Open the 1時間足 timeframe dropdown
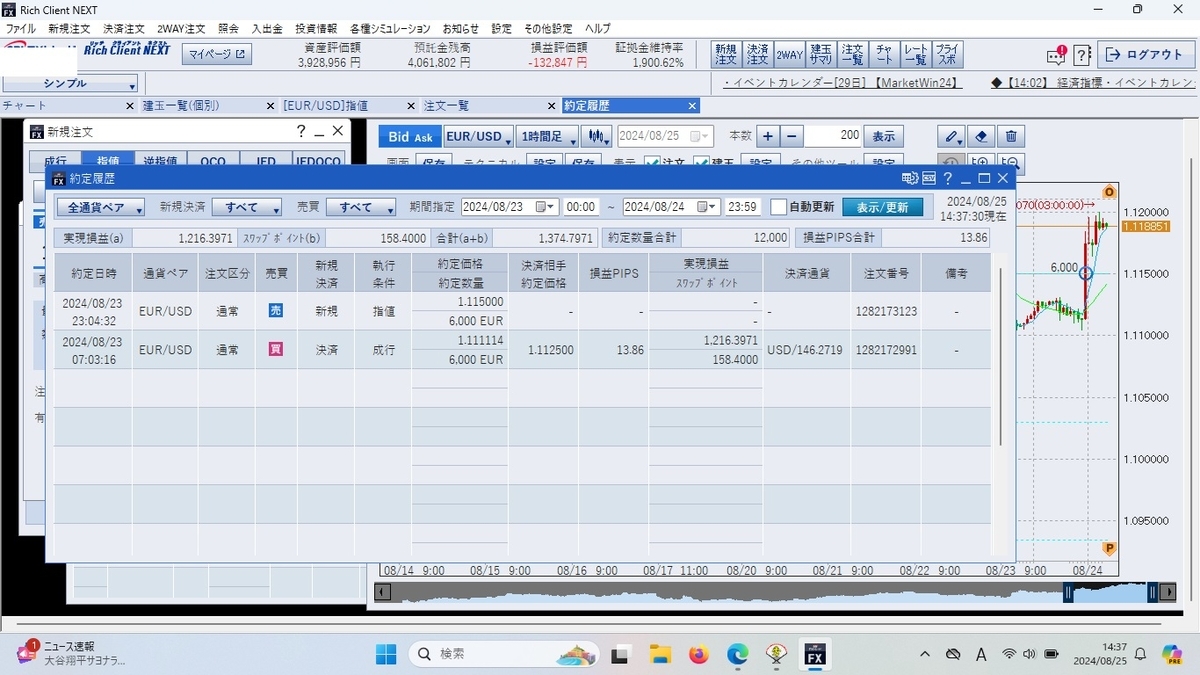Screen dimensions: 1200x675 click(x=548, y=136)
